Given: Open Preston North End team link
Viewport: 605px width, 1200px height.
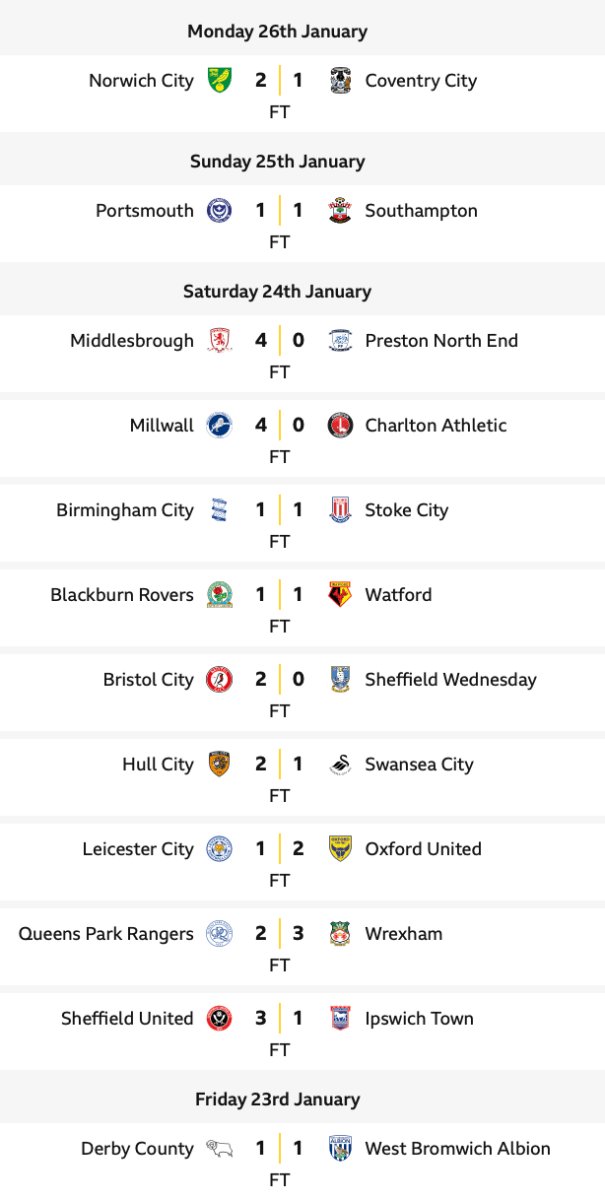Looking at the screenshot, I should pyautogui.click(x=441, y=341).
